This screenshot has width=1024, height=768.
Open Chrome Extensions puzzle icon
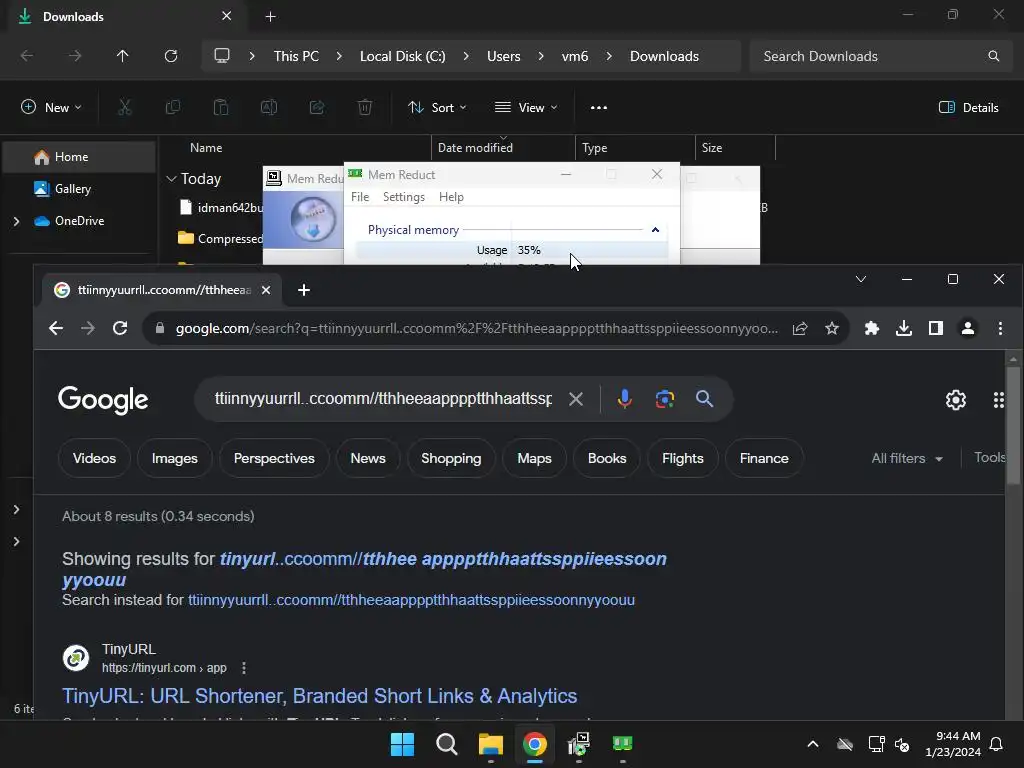click(872, 328)
